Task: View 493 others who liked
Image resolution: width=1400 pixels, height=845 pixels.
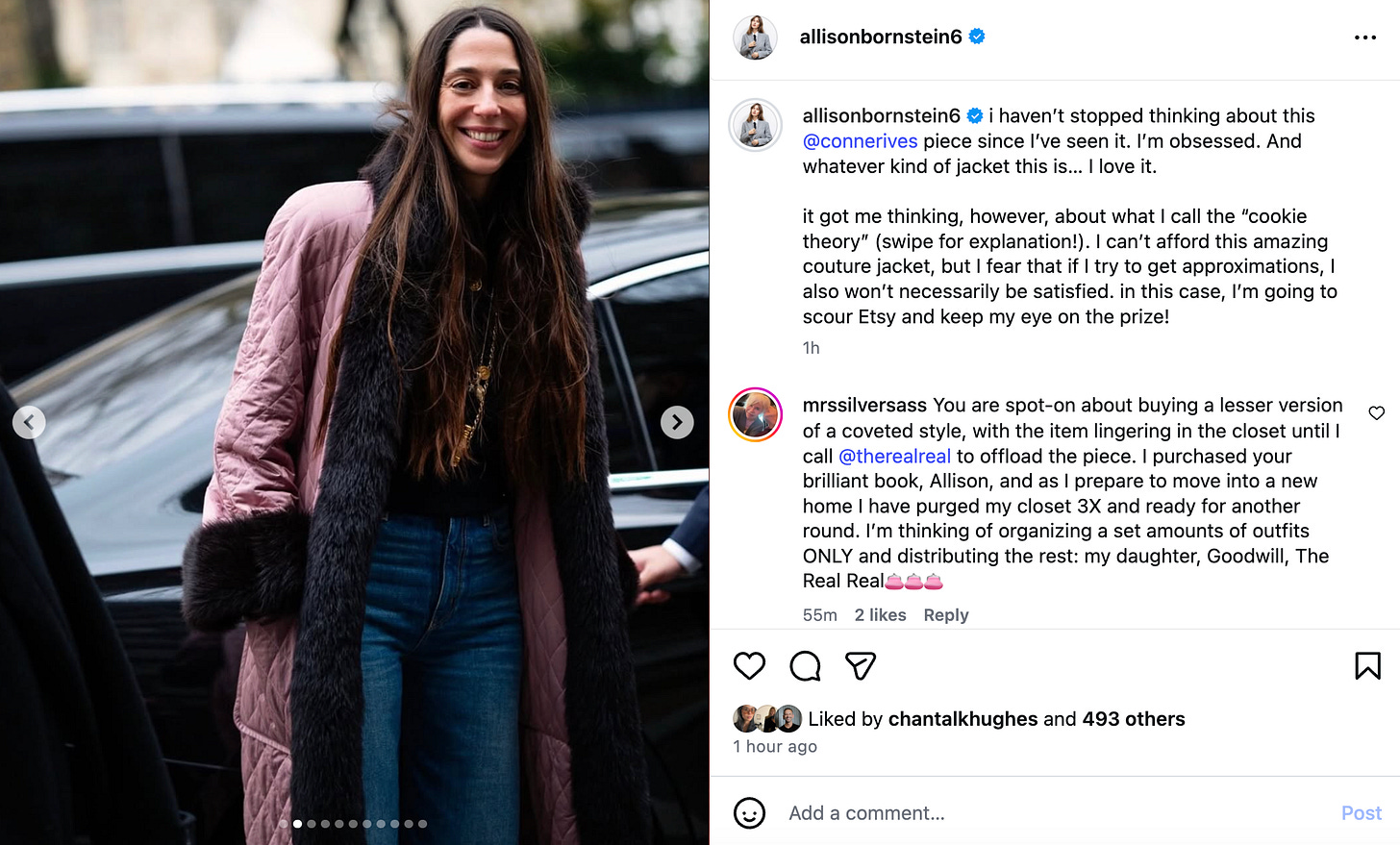Action: [x=1134, y=719]
